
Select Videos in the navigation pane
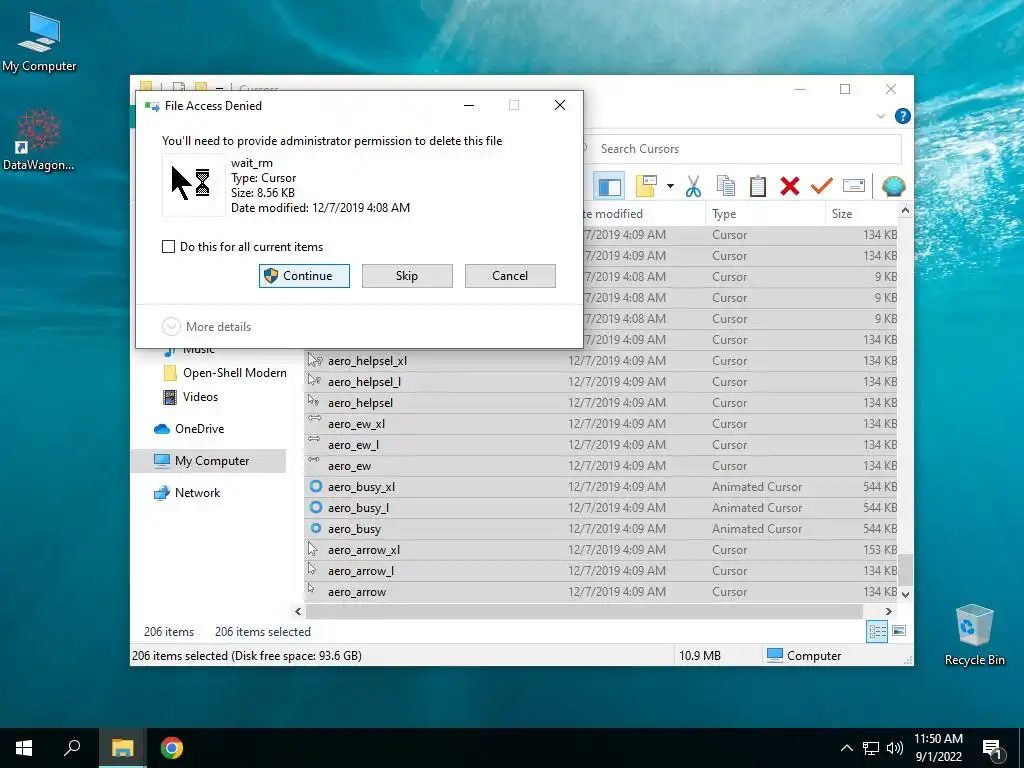(x=191, y=397)
